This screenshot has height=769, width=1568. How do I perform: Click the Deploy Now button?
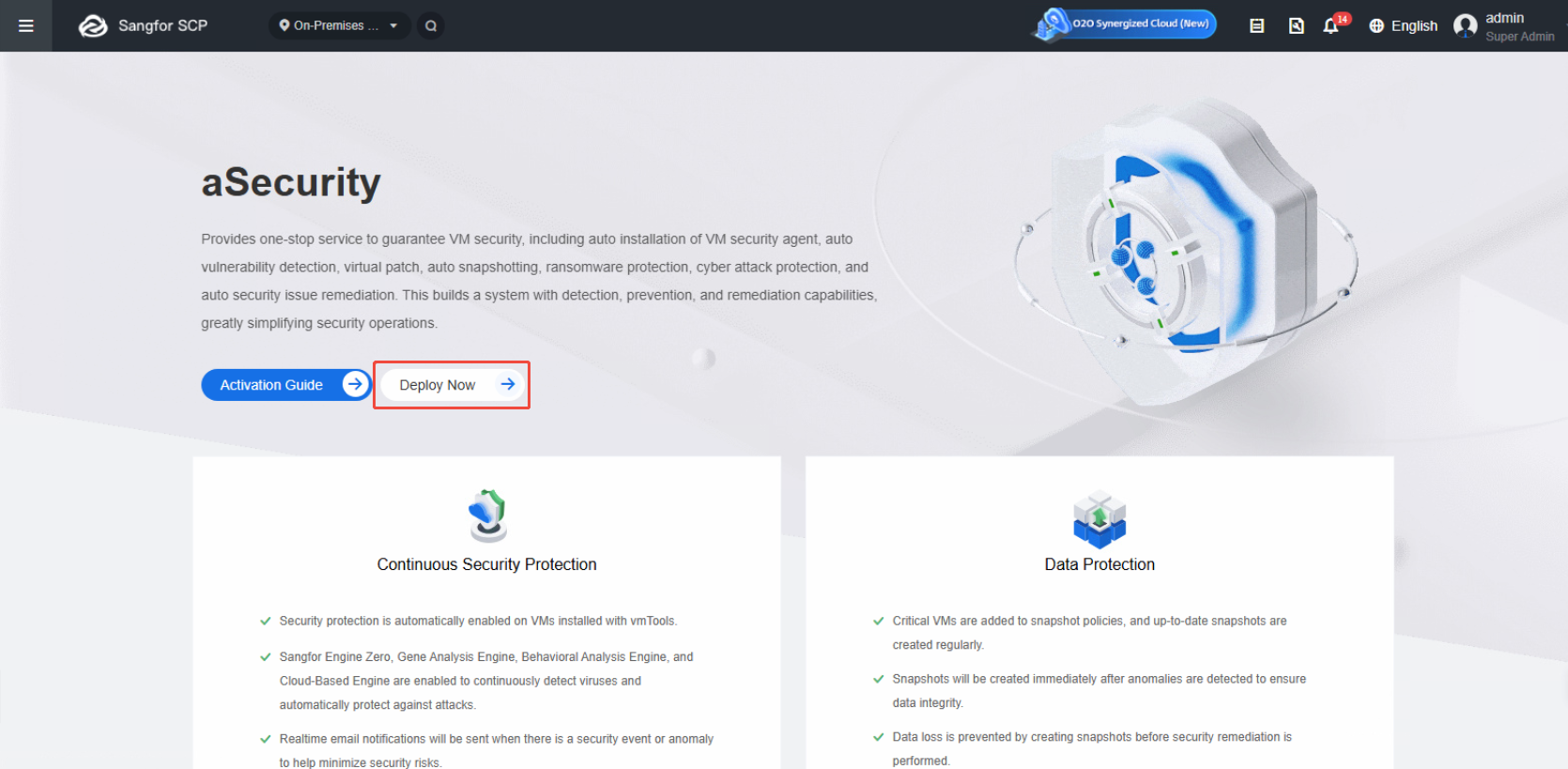pos(452,385)
